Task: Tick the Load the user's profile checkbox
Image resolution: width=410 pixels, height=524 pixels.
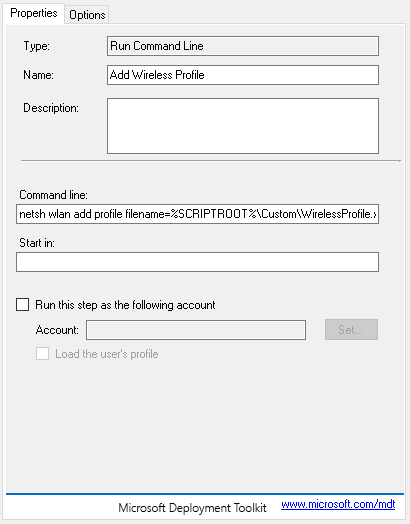Action: click(x=42, y=354)
